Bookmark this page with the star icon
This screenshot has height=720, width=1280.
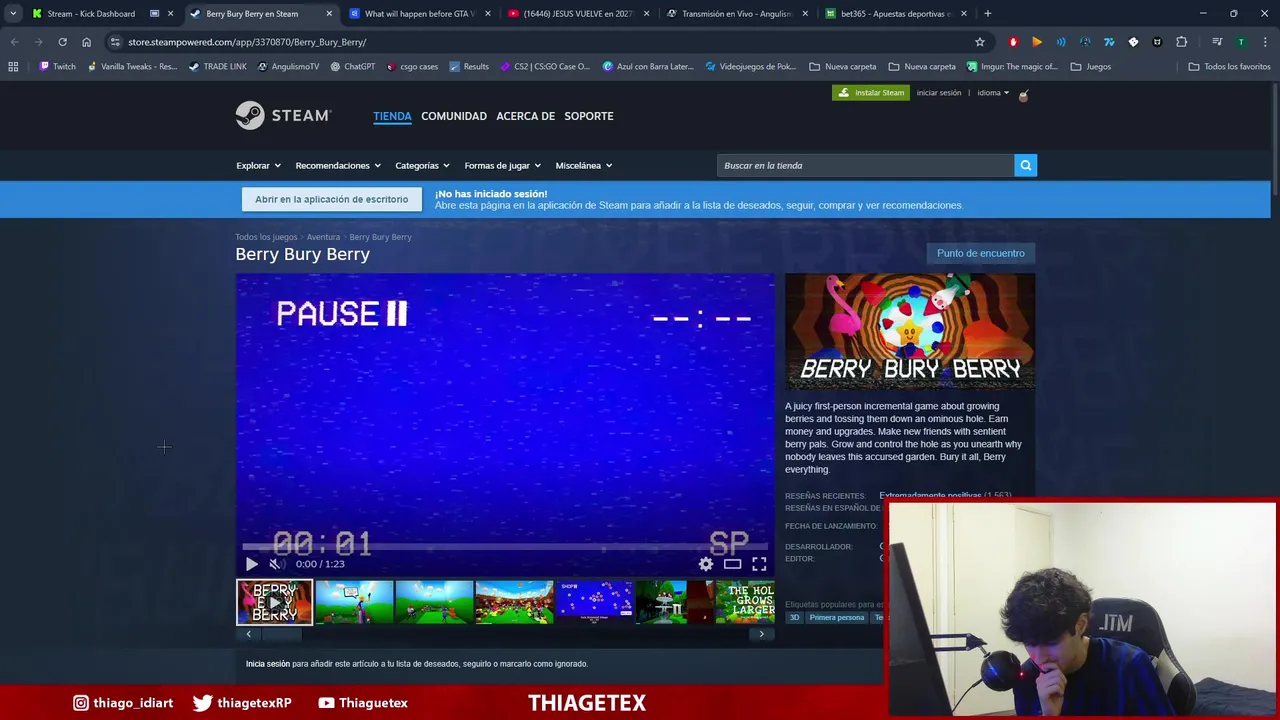coord(980,42)
